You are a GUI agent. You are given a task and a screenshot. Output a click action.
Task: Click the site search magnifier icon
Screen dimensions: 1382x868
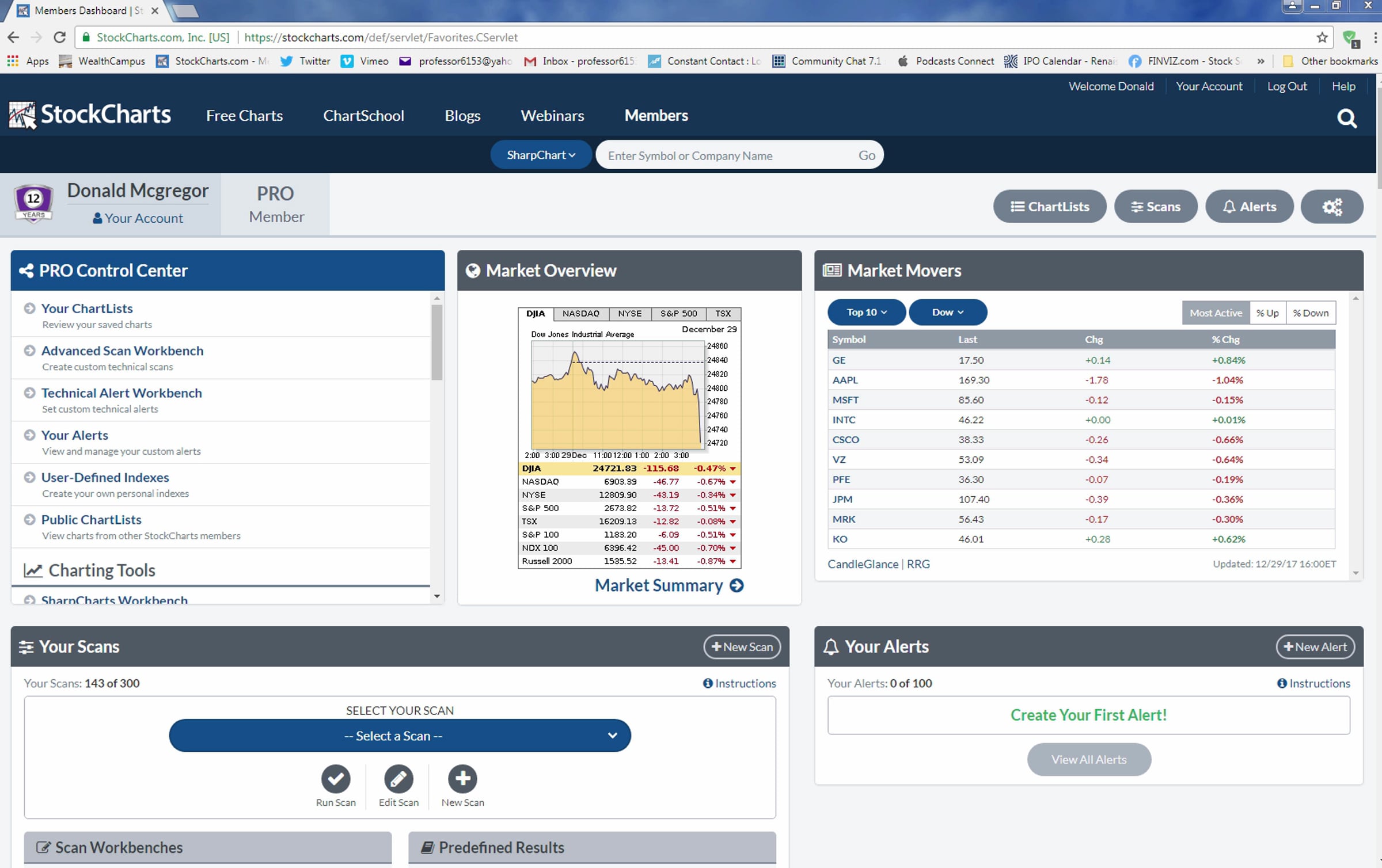(1346, 119)
